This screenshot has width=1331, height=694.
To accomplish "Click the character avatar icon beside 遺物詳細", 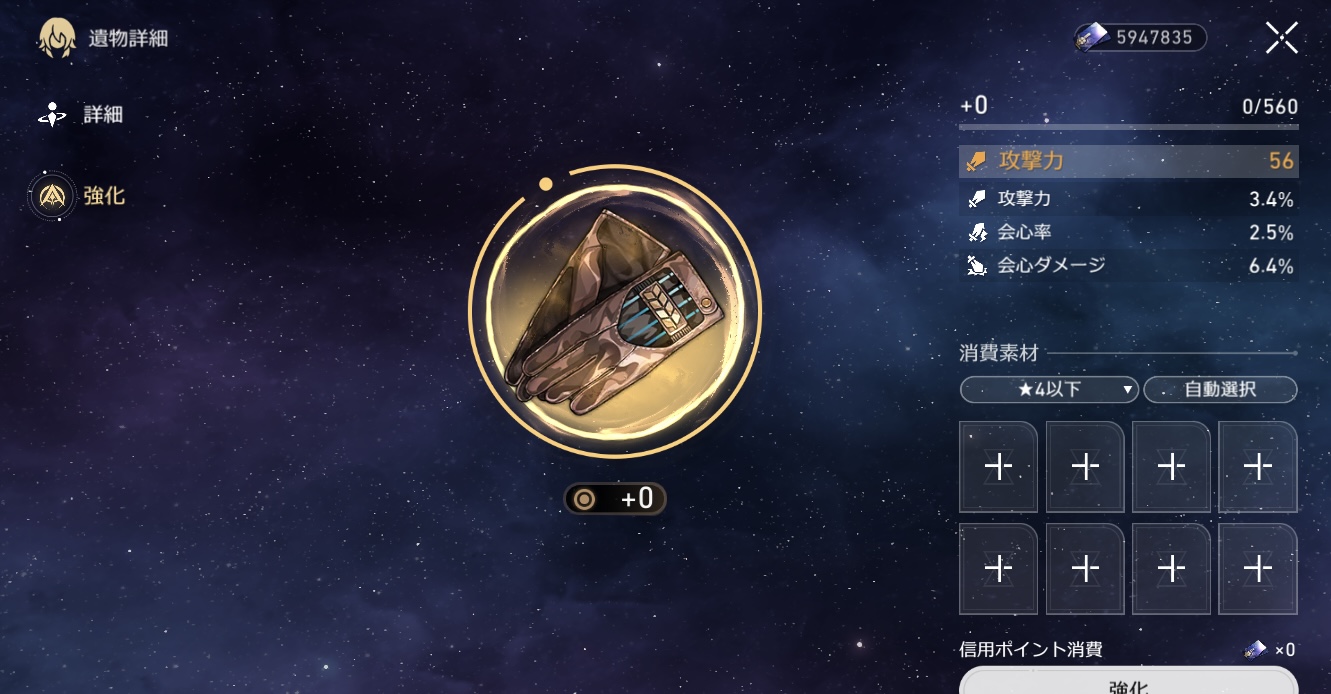I will coord(56,39).
